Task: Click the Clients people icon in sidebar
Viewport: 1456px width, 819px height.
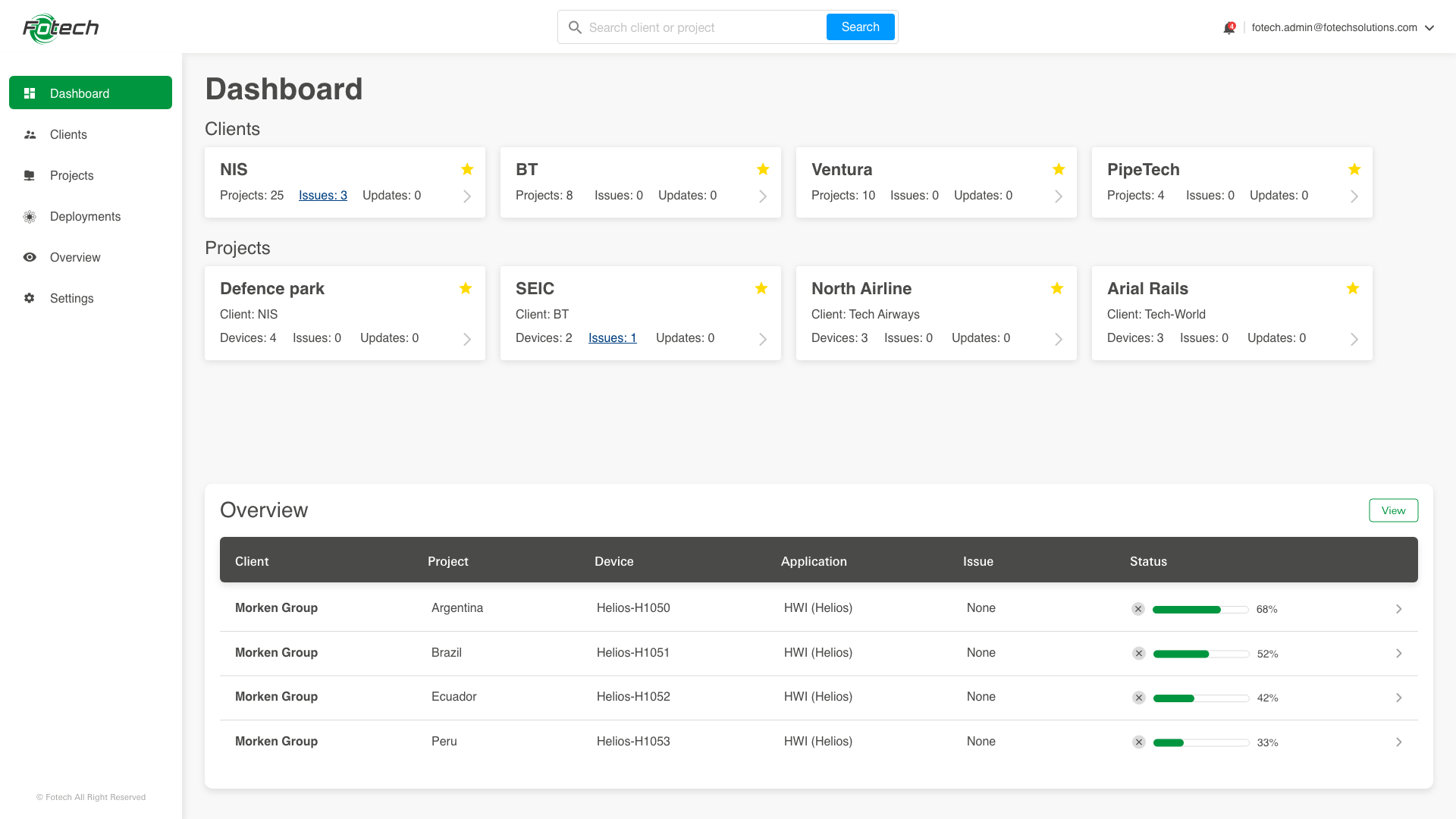Action: tap(30, 135)
